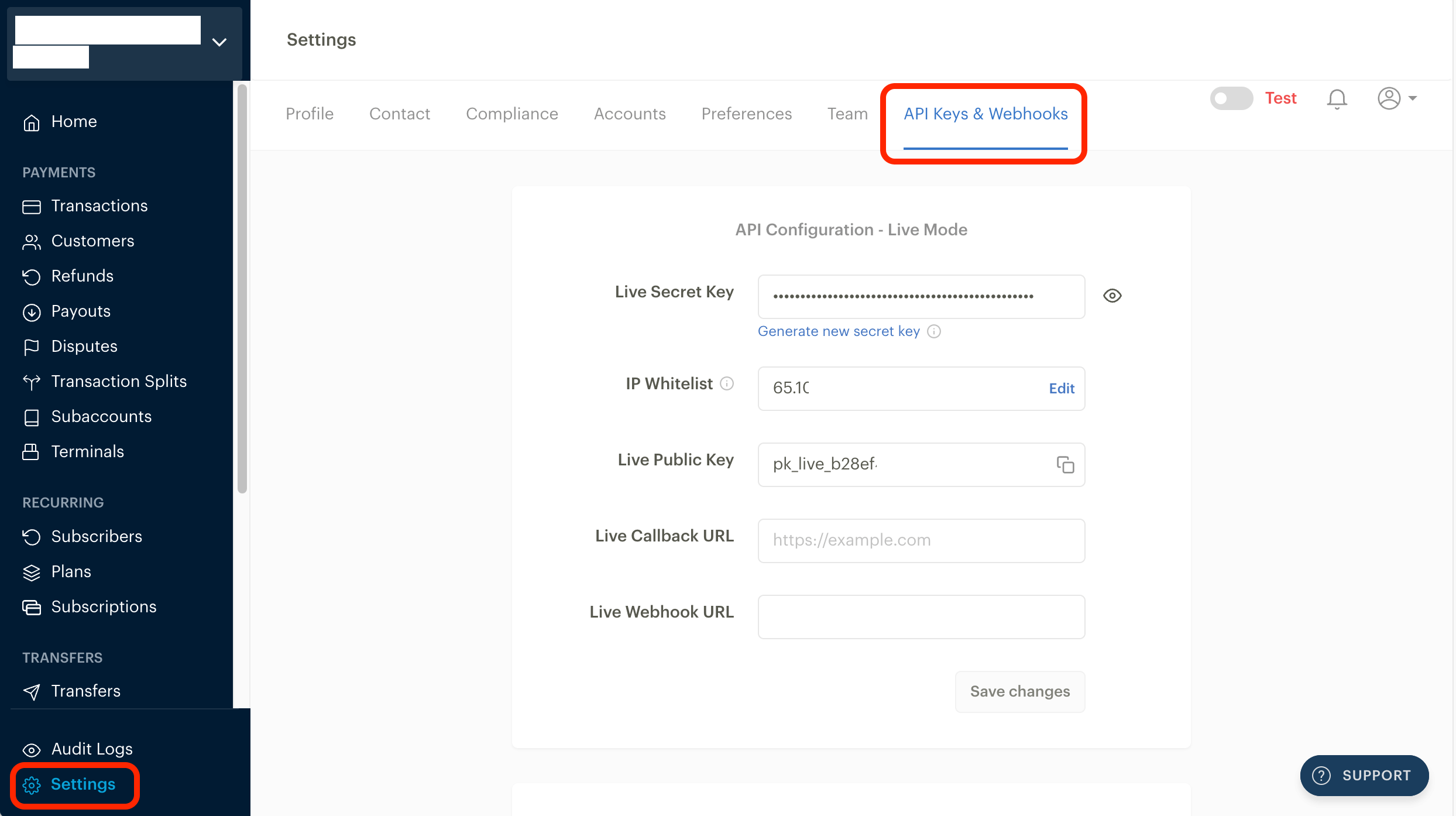Click info icon beside Generate new secret key
This screenshot has height=816, width=1456.
tap(935, 331)
